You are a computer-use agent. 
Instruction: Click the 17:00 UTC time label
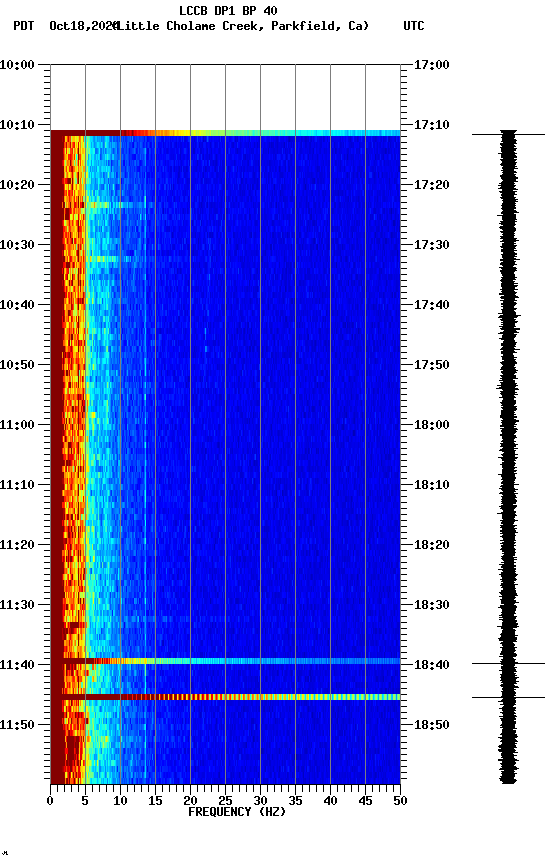431,65
